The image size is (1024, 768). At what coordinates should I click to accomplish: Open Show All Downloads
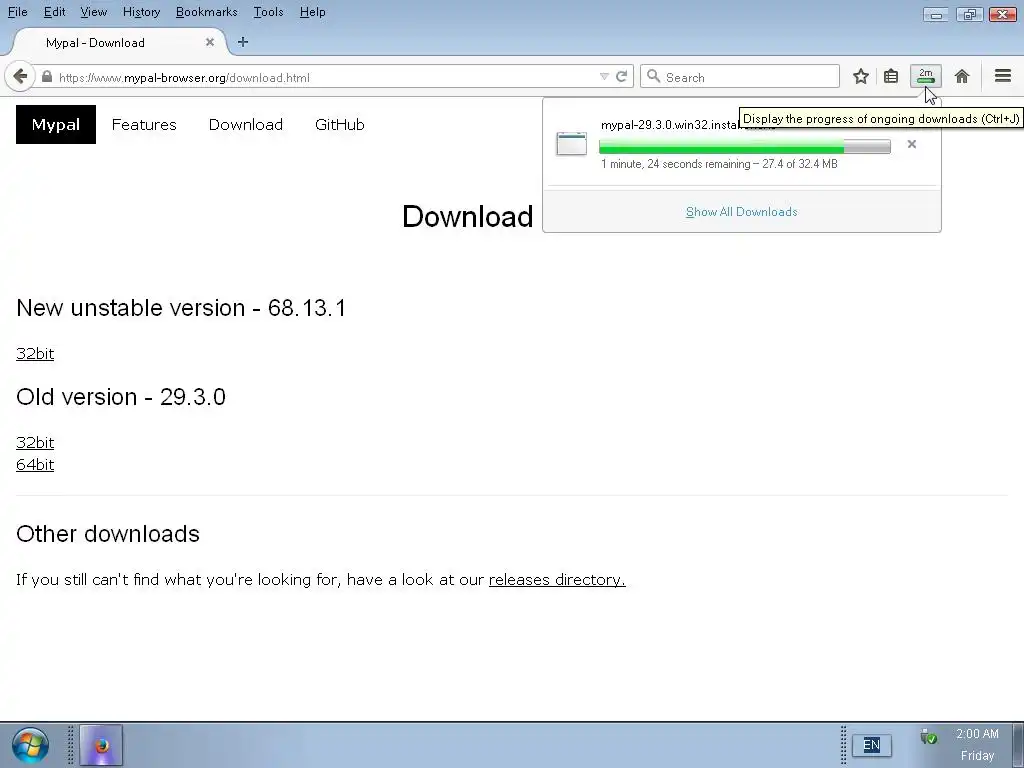pyautogui.click(x=741, y=212)
